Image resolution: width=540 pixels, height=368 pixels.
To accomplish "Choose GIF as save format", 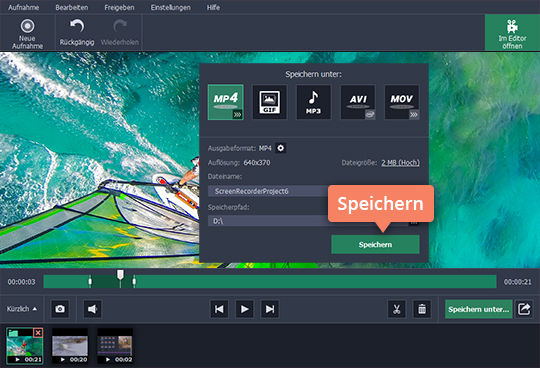I will tap(269, 102).
